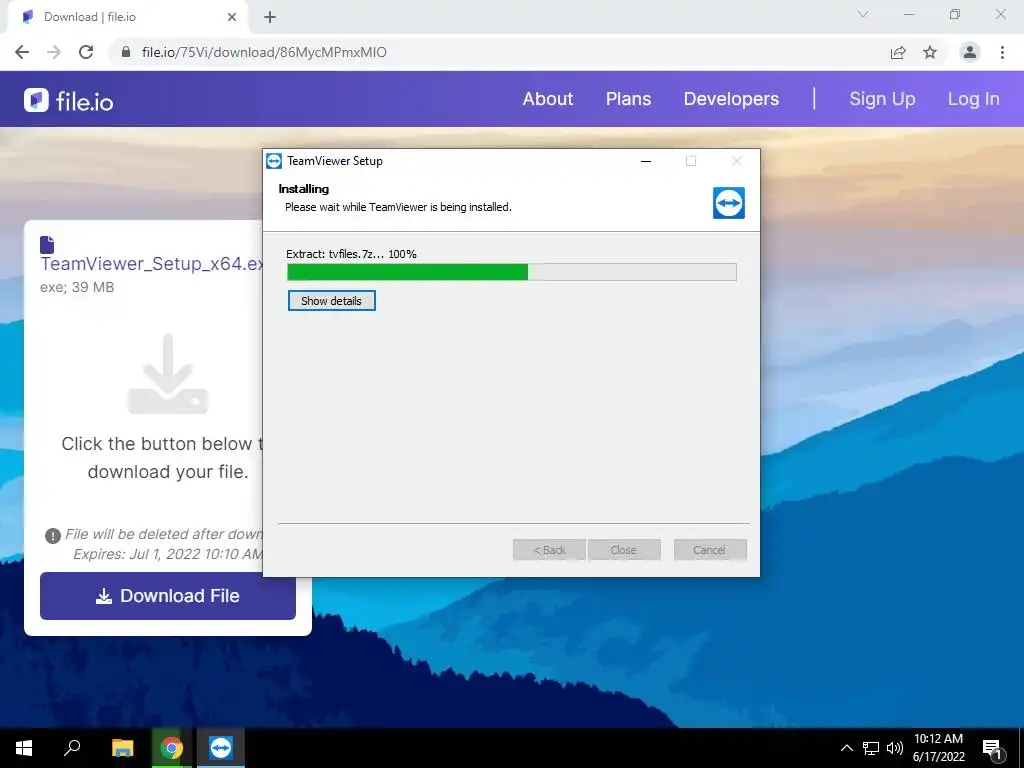Click the Back button in setup
The width and height of the screenshot is (1024, 768).
click(549, 550)
